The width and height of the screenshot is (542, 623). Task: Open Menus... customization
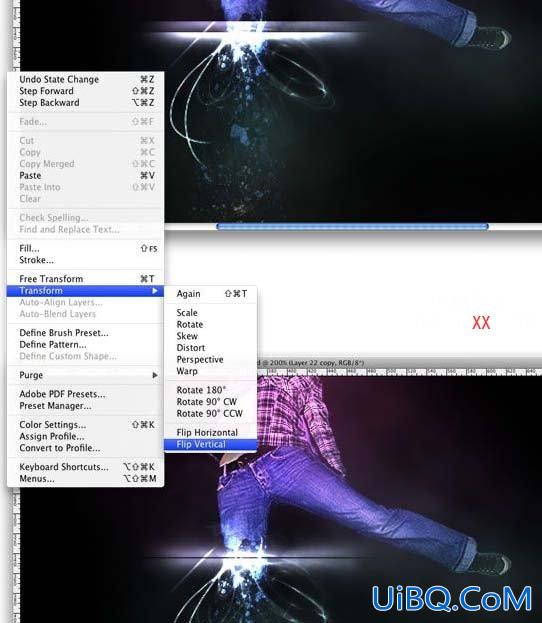[x=85, y=478]
